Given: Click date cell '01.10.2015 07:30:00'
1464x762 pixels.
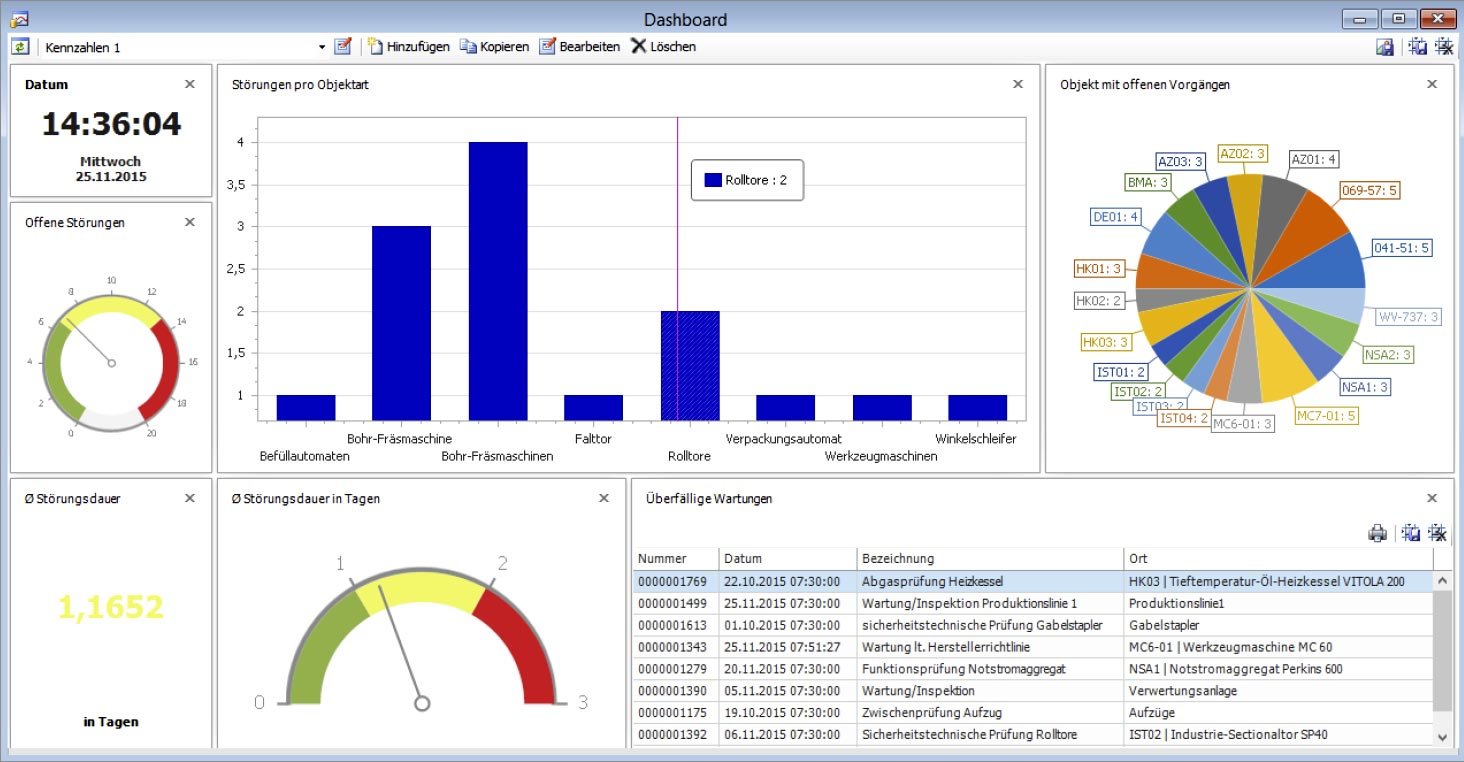Looking at the screenshot, I should click(788, 625).
